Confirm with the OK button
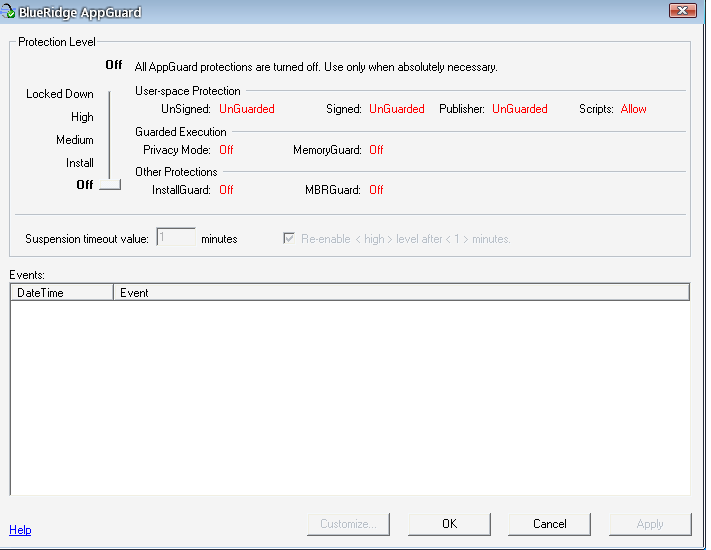Image resolution: width=711 pixels, height=550 pixels. point(449,524)
